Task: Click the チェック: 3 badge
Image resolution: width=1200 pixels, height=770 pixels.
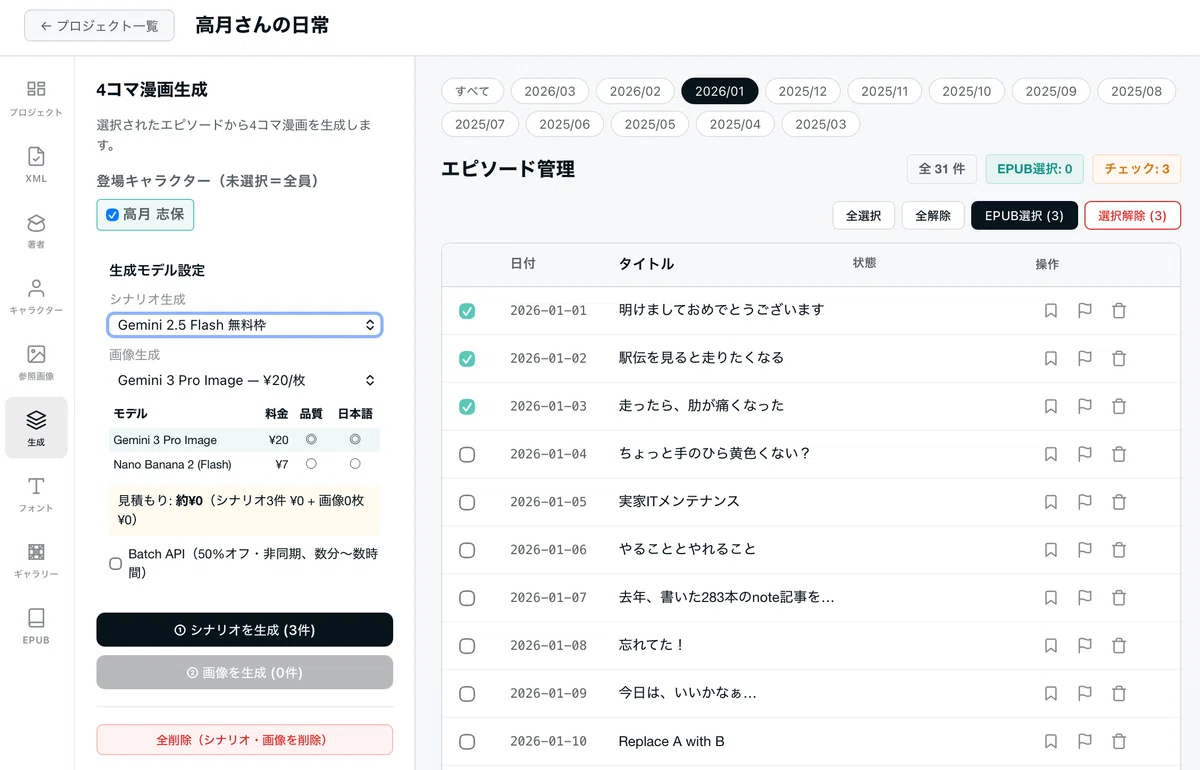Action: [x=1137, y=169]
